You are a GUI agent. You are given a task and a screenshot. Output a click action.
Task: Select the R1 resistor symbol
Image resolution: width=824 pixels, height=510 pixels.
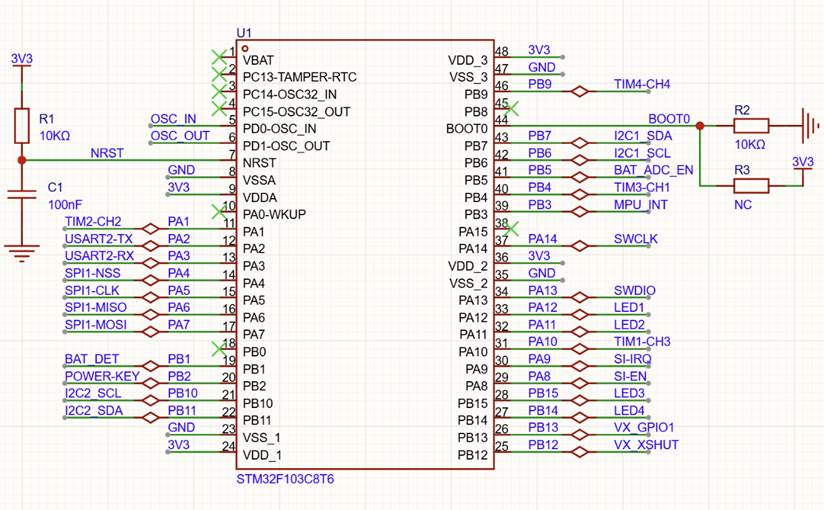pos(22,126)
